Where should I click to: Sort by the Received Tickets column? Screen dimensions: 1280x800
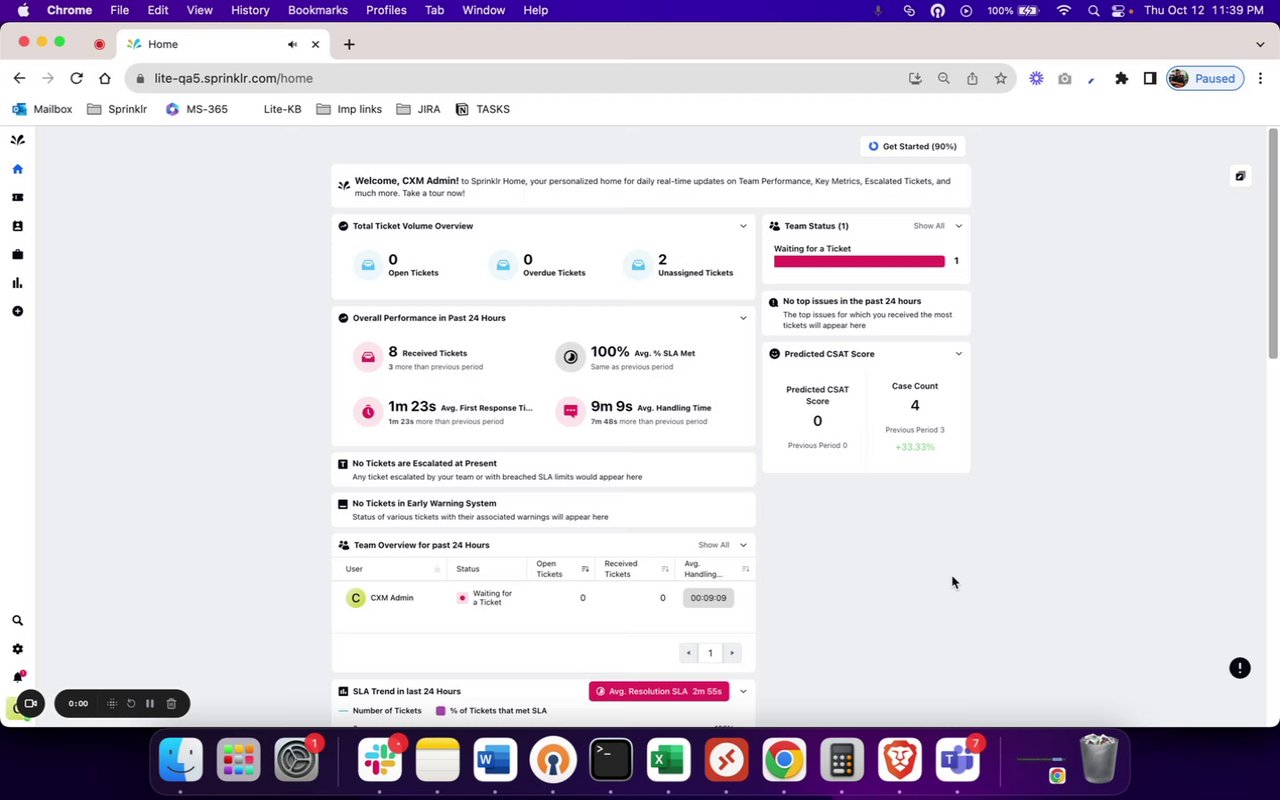665,569
